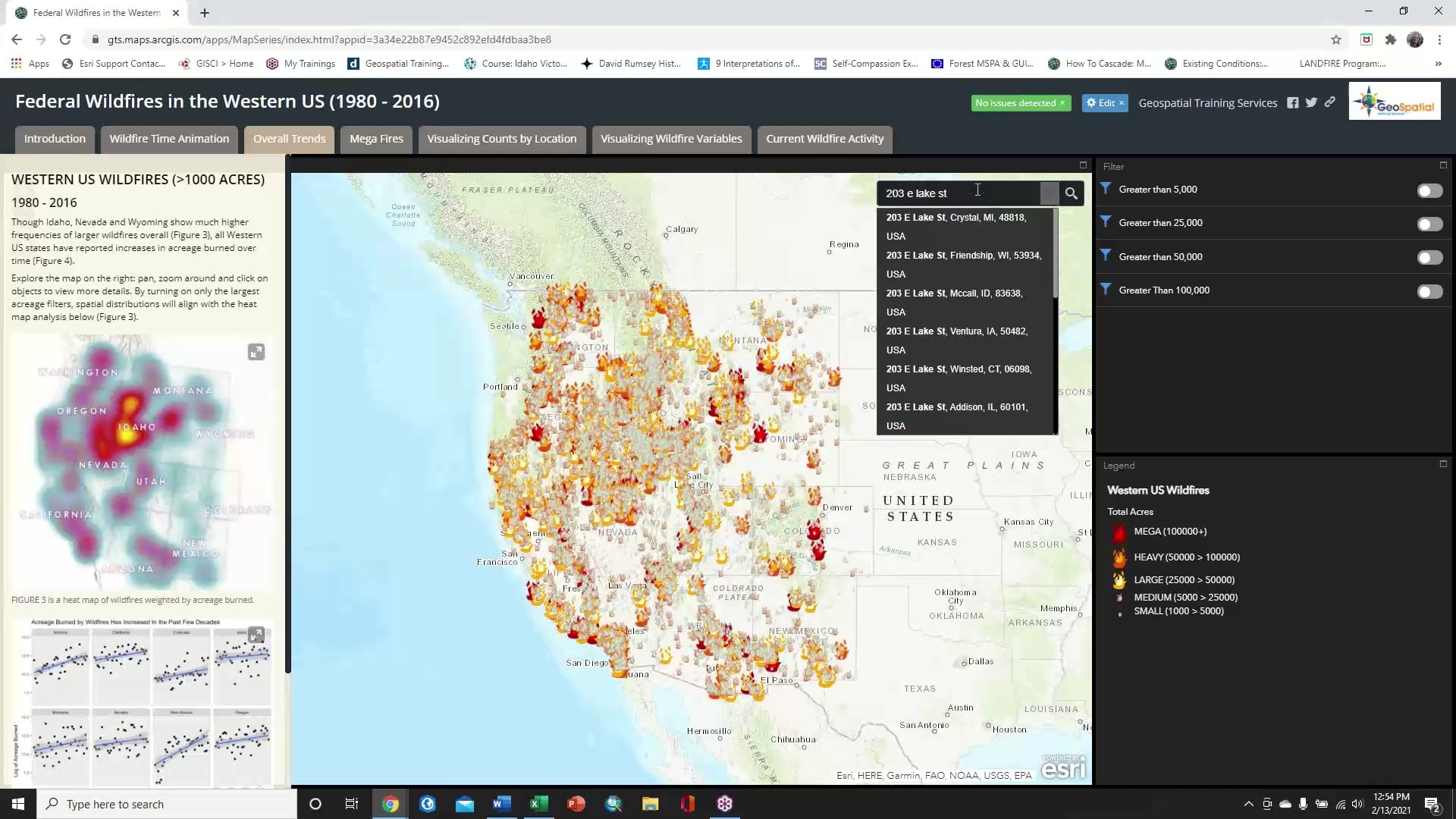Select suggestion 203 E Lake St, Ventura, IA

[965, 340]
